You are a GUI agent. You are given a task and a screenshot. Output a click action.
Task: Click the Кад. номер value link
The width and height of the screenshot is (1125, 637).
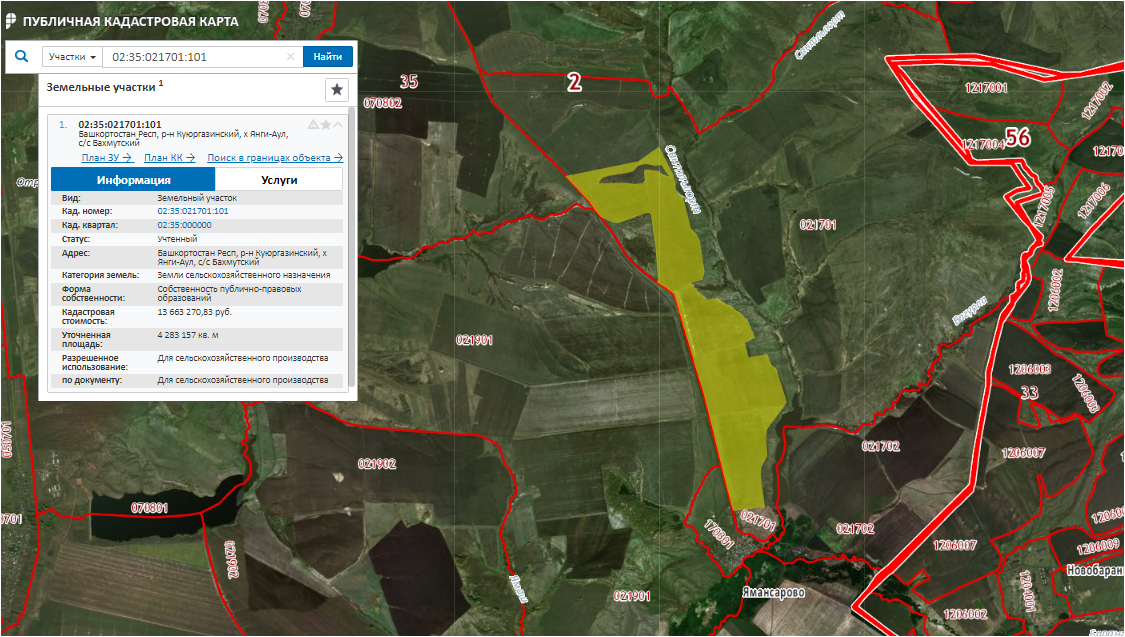pos(193,212)
